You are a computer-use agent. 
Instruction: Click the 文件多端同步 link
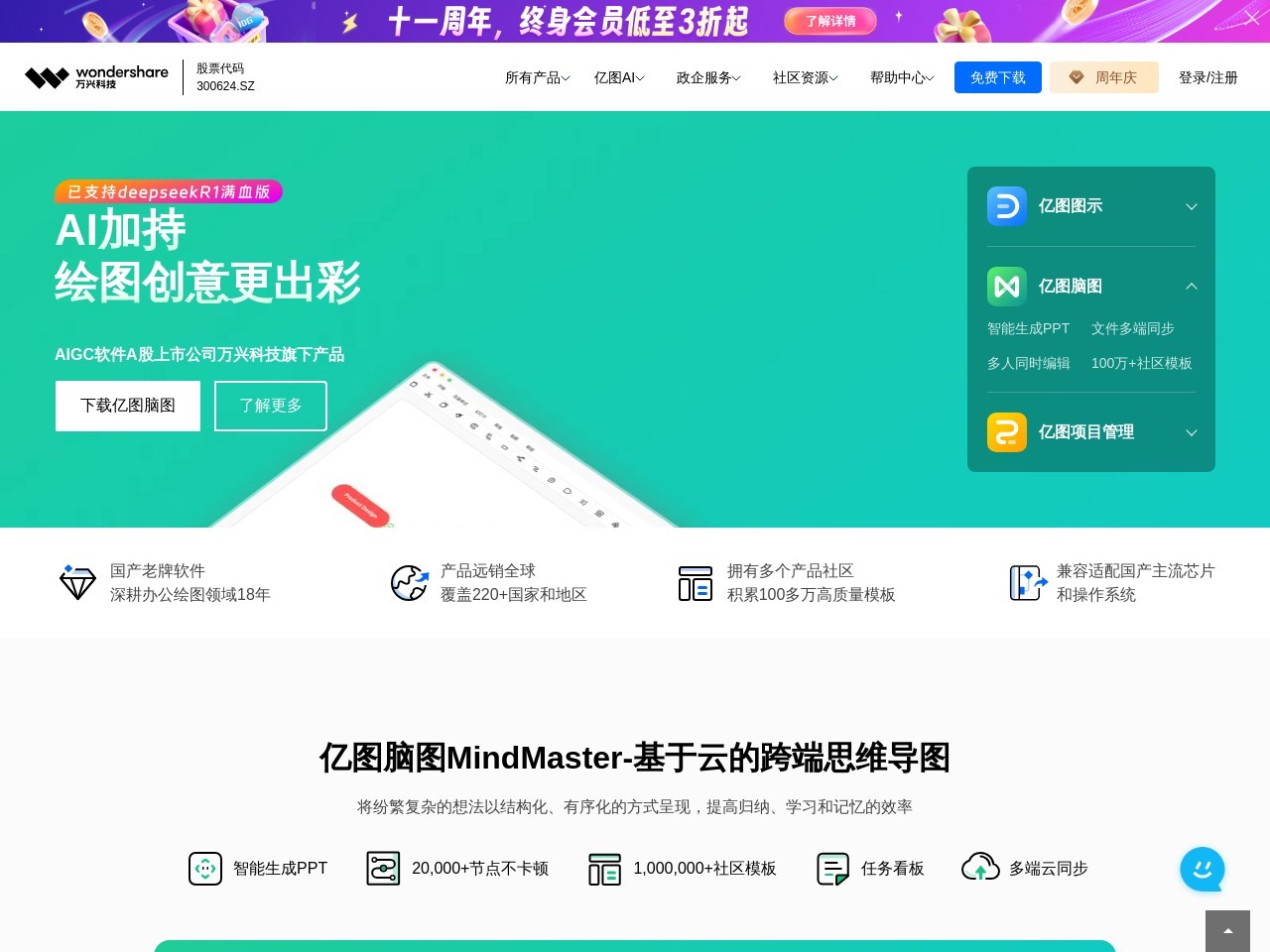[x=1133, y=328]
